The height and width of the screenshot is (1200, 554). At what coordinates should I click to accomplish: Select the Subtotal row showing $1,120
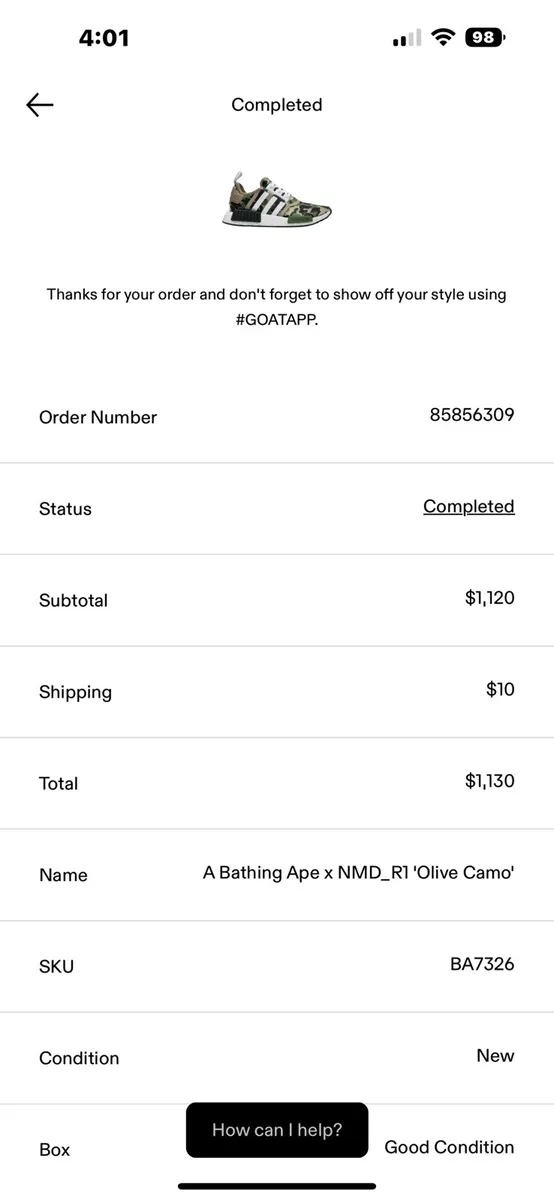coord(277,600)
